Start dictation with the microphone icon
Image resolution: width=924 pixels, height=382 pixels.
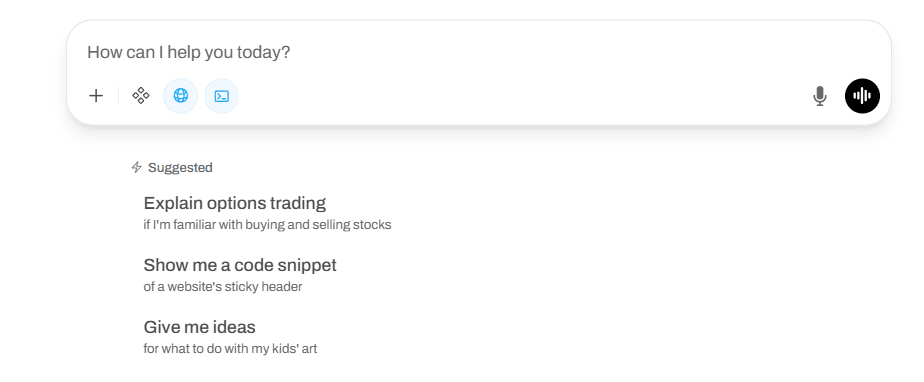point(819,96)
